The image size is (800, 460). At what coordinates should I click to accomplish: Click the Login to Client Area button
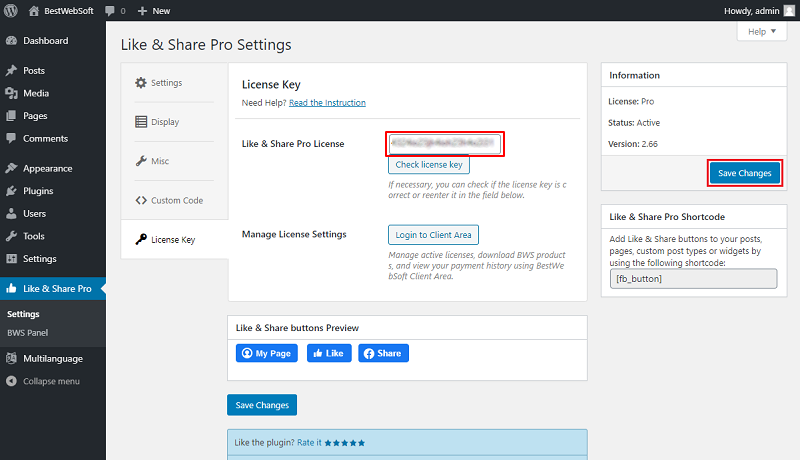pyautogui.click(x=433, y=235)
